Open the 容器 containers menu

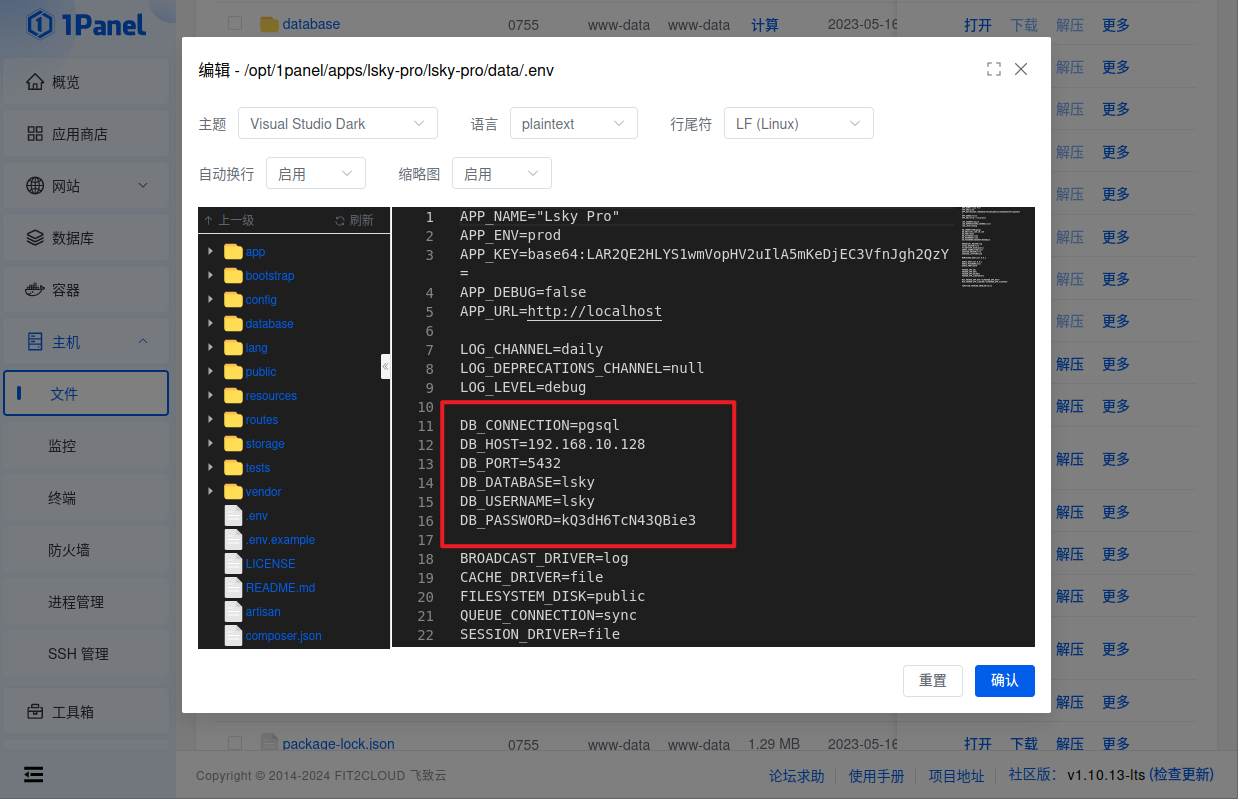point(88,290)
